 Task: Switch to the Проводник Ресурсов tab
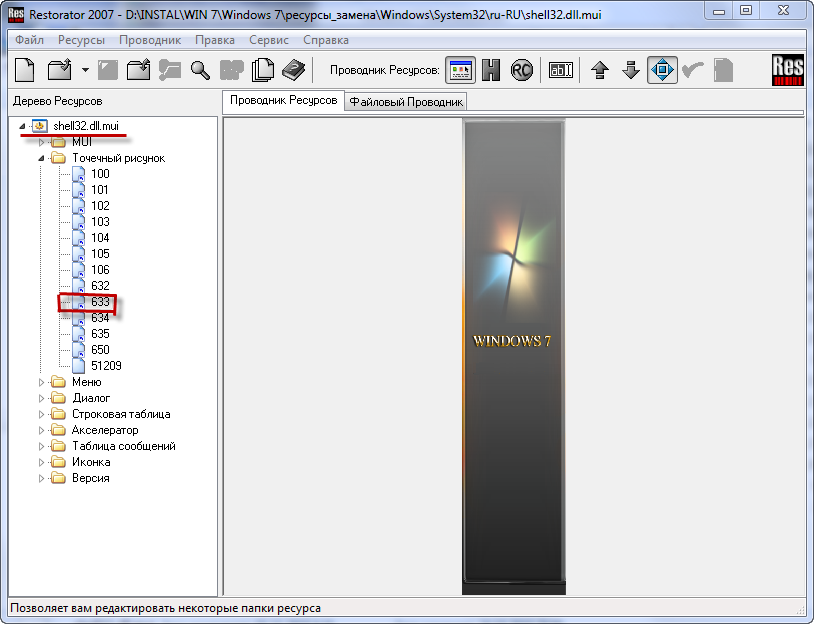click(x=283, y=100)
